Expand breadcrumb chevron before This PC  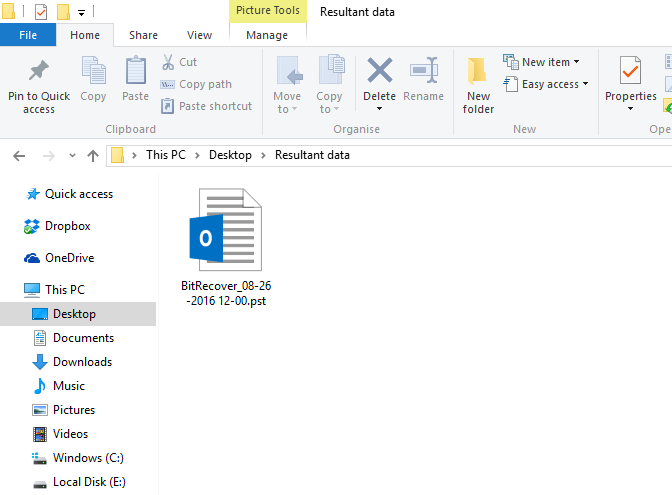(x=135, y=156)
